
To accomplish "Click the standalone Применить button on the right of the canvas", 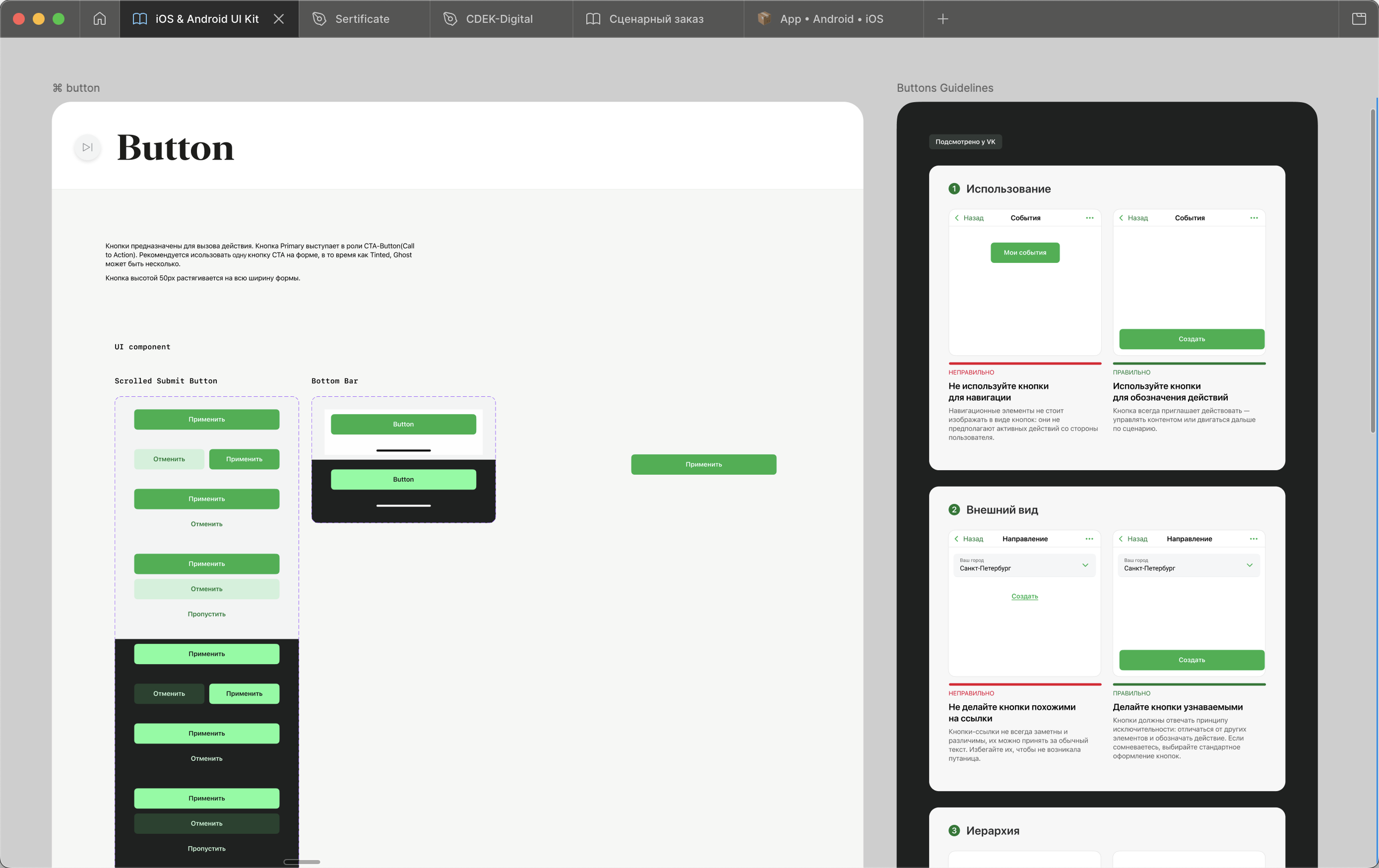I will pos(704,464).
